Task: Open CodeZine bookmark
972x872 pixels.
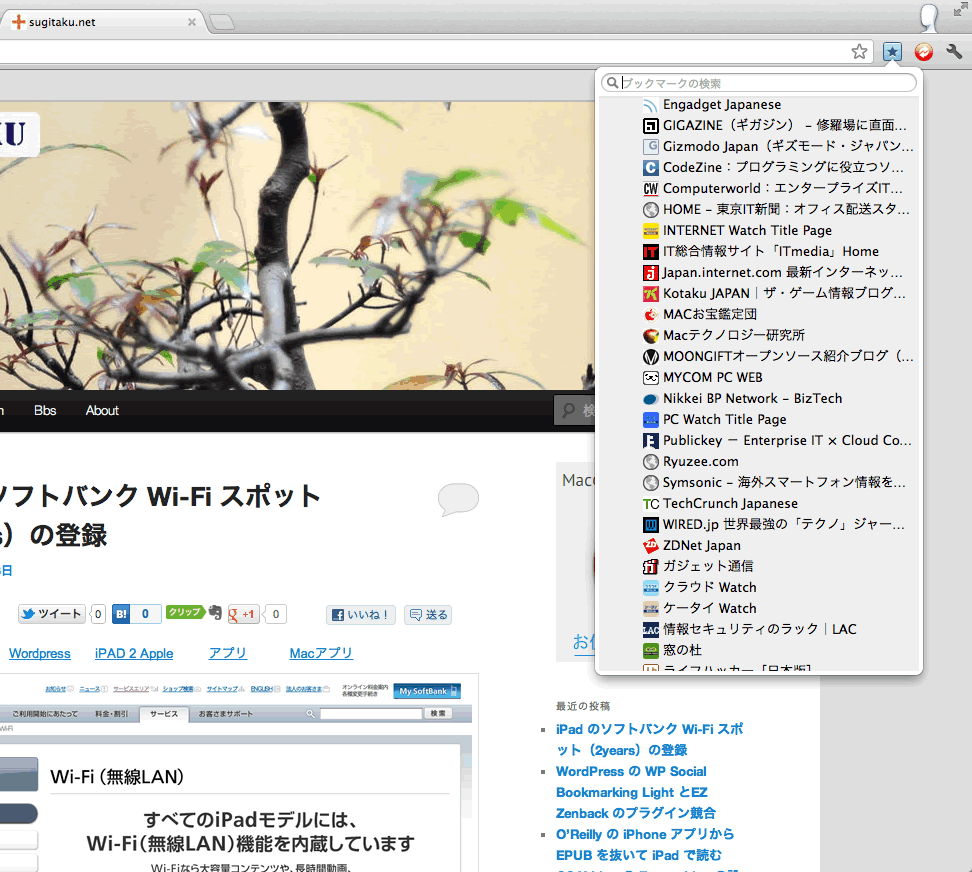Action: click(759, 167)
